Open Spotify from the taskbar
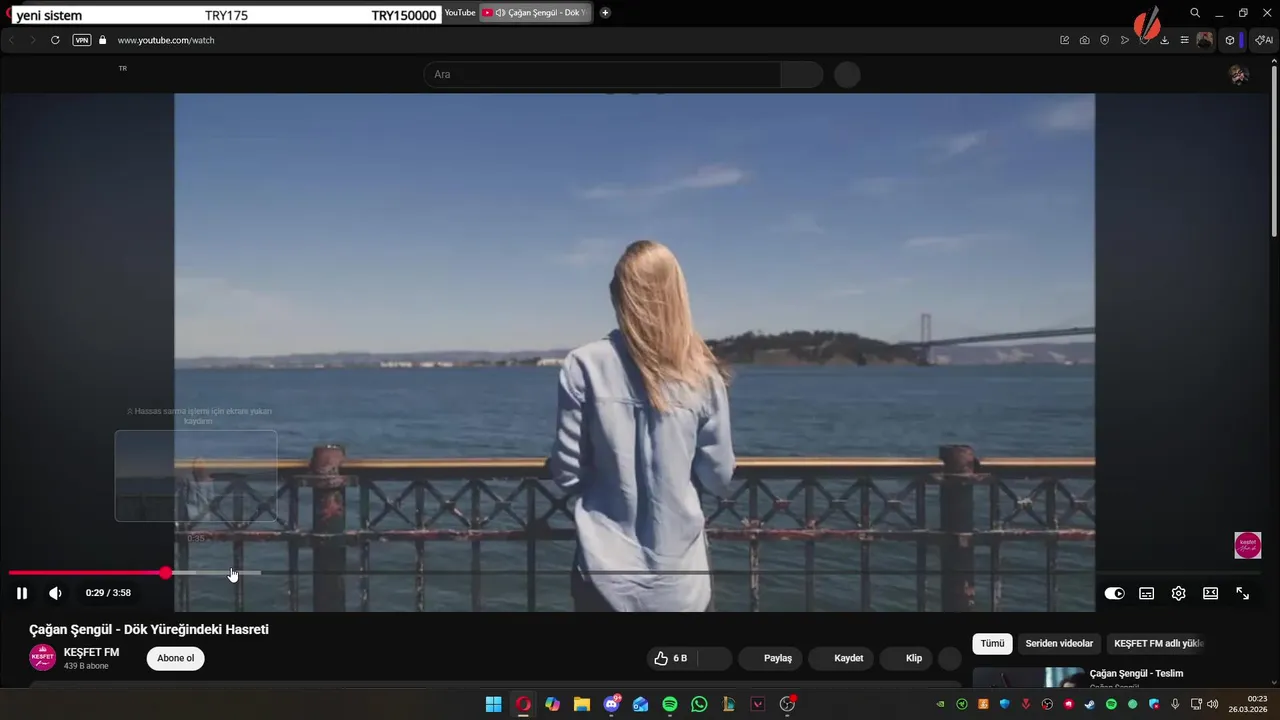 670,704
